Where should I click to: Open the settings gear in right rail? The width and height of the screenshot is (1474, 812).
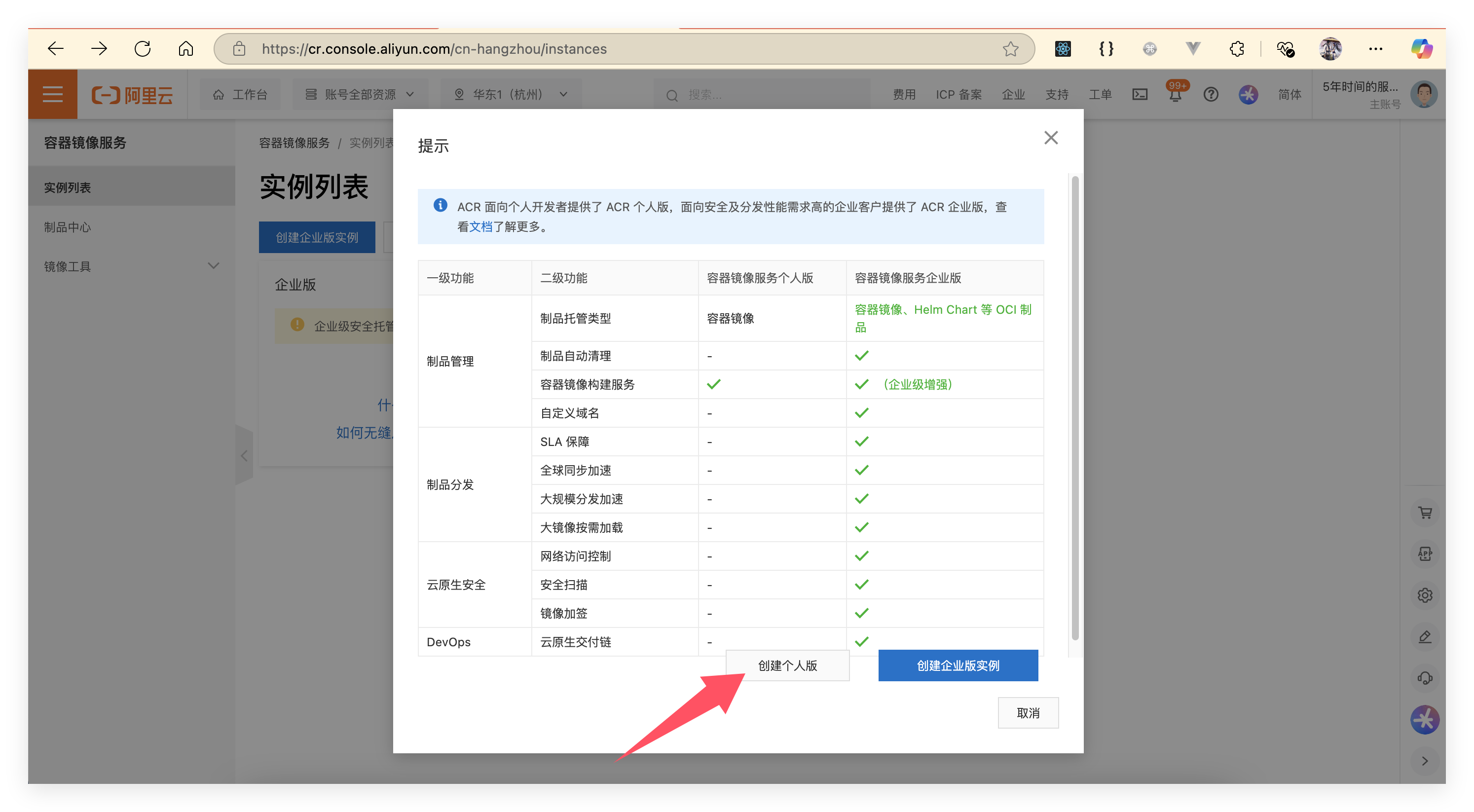[x=1425, y=595]
